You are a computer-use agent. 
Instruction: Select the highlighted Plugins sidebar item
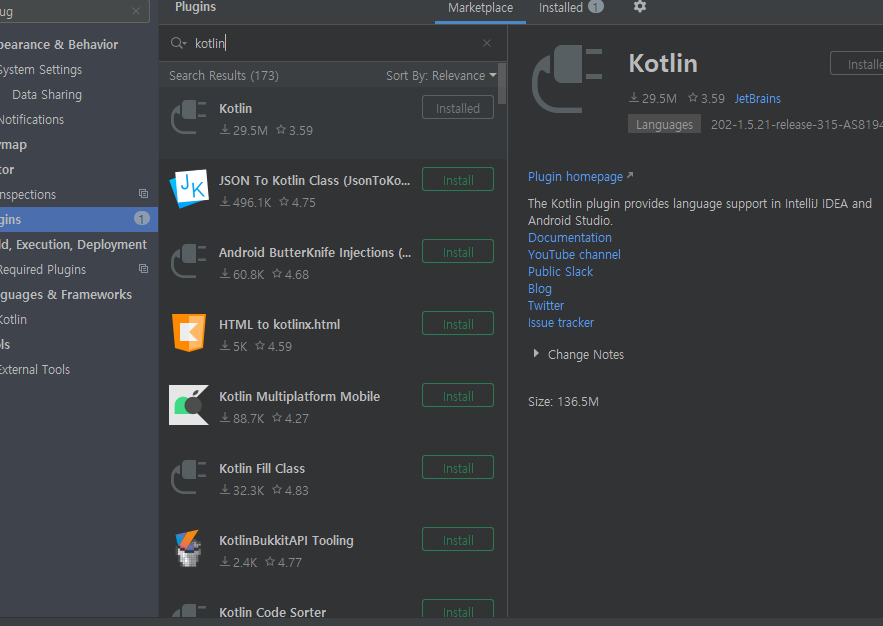coord(79,219)
